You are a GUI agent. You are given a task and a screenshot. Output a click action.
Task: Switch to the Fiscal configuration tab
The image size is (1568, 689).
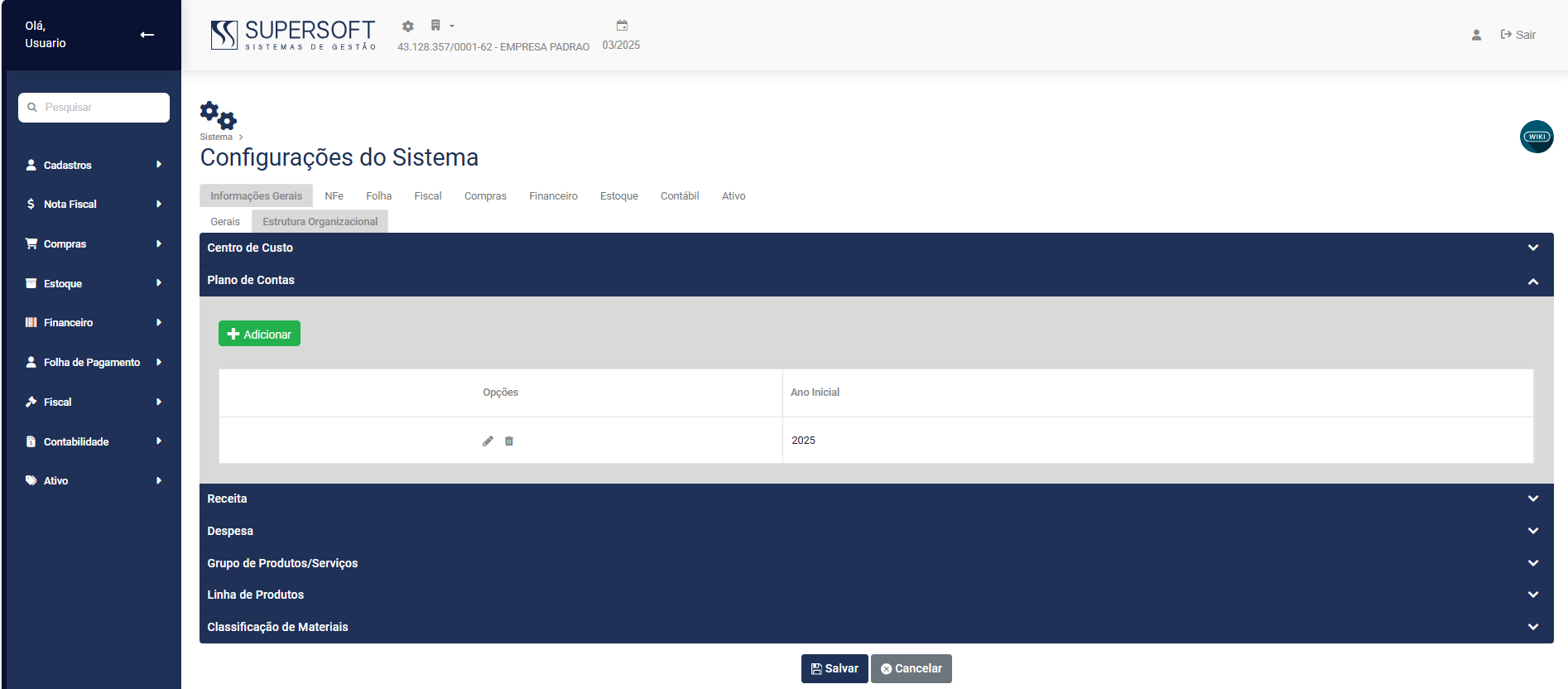(x=428, y=196)
